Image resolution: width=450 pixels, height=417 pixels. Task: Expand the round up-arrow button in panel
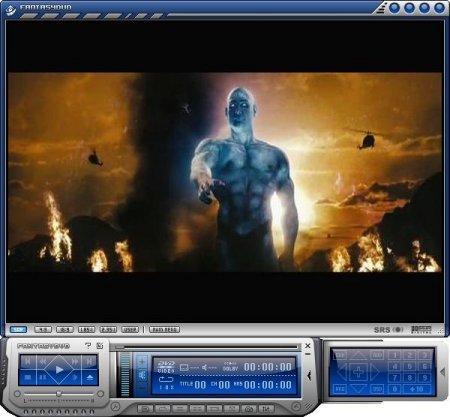(296, 406)
